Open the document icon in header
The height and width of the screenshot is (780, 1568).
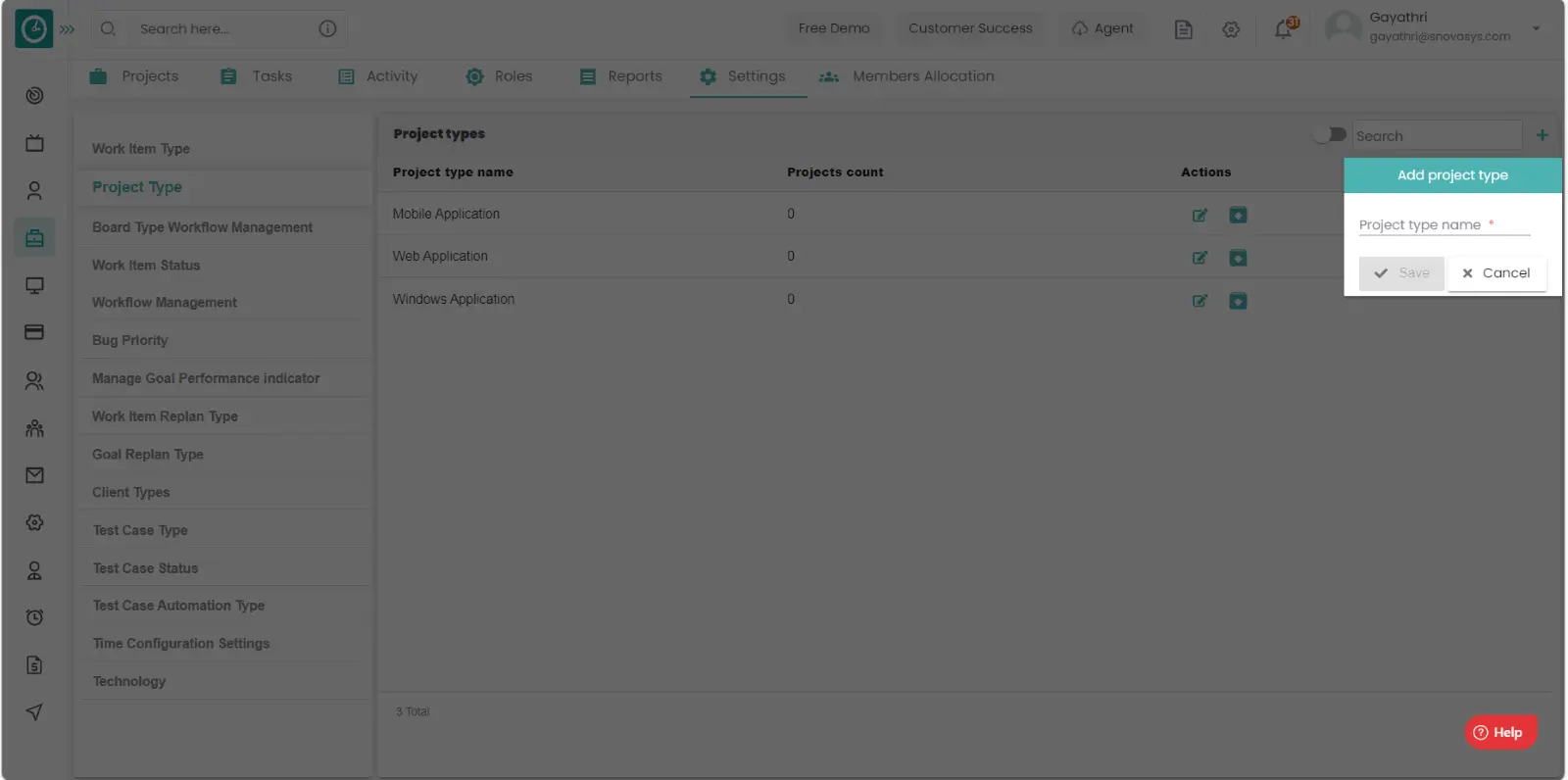pyautogui.click(x=1184, y=29)
